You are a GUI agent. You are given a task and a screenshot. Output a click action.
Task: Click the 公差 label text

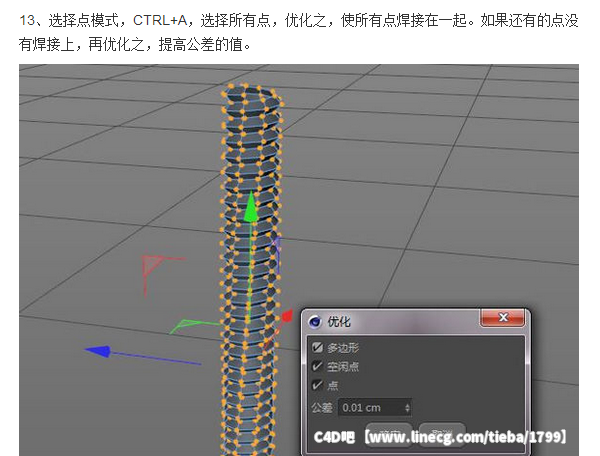[x=321, y=408]
